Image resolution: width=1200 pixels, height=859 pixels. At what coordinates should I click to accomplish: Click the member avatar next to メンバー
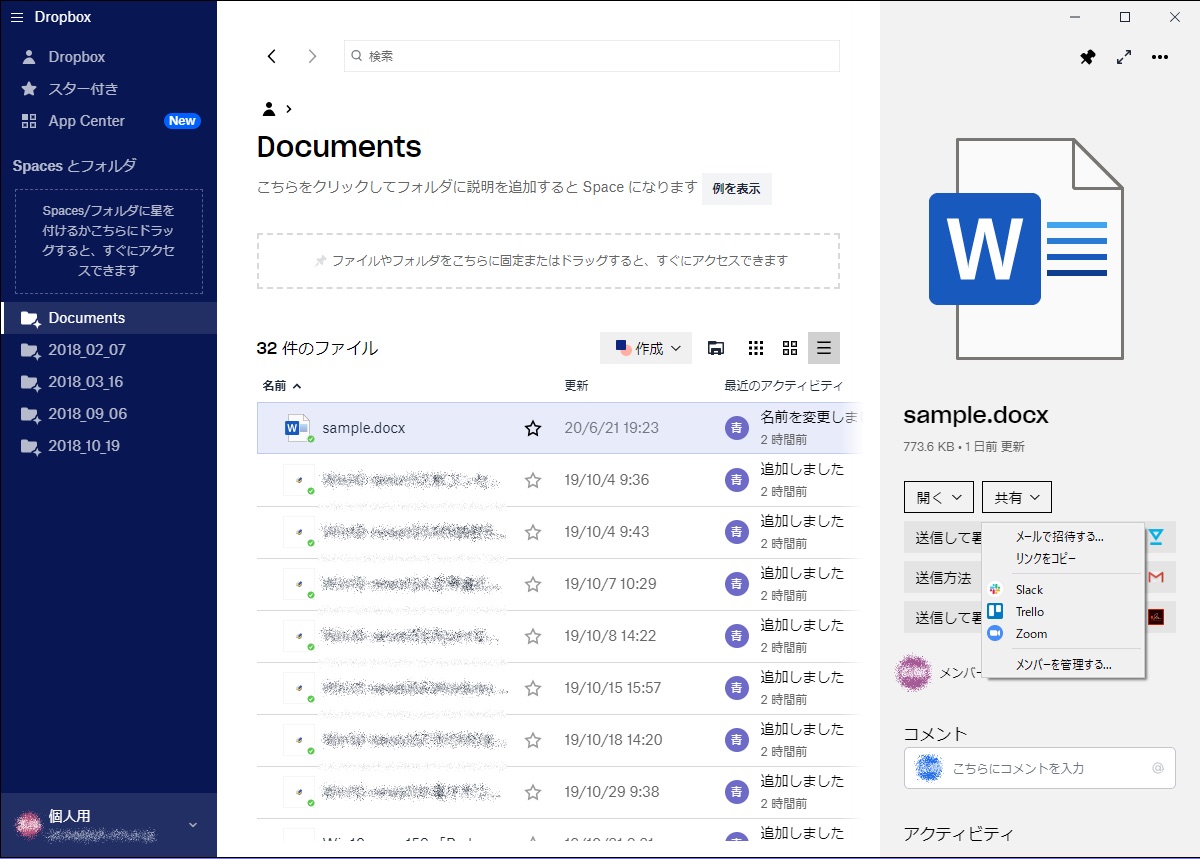913,673
